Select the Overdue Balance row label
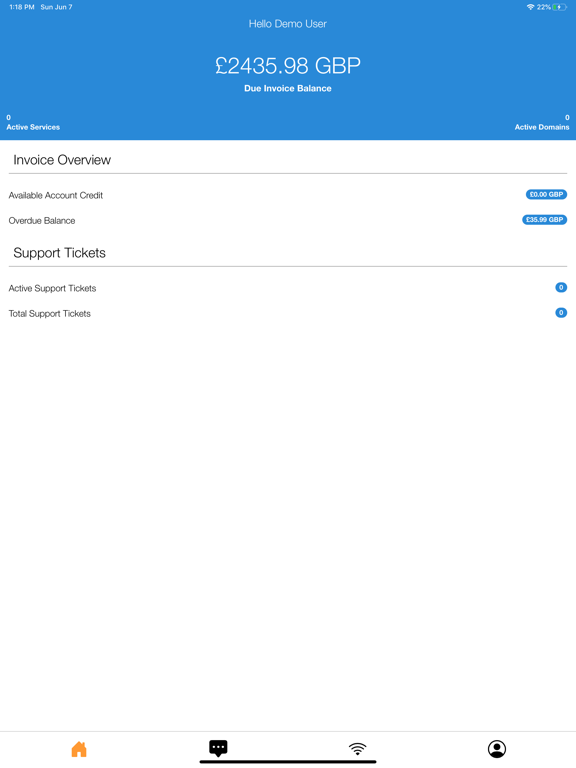 point(42,221)
